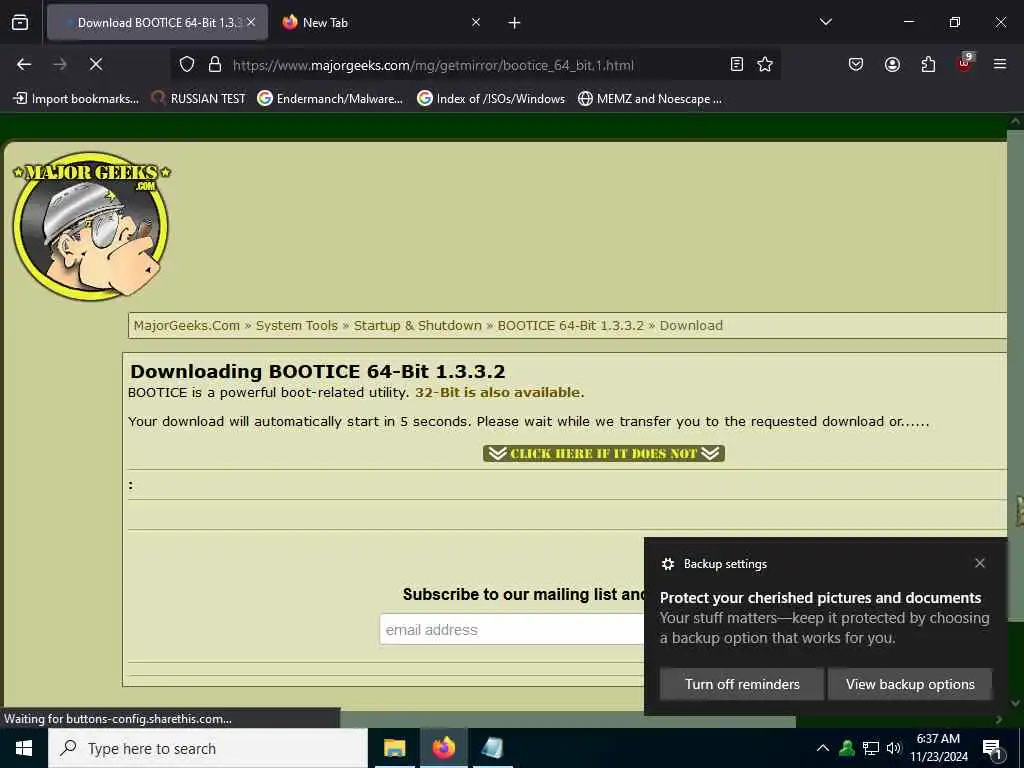Click the scrollbar up arrow

(1016, 121)
